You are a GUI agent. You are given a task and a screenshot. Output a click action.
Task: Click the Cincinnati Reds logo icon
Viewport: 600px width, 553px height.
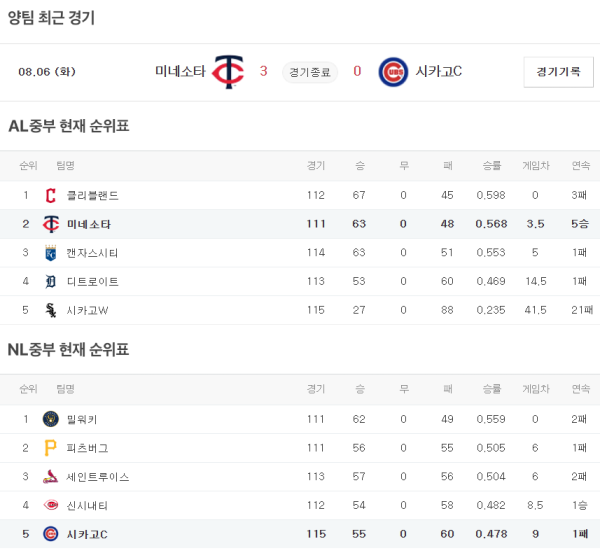tap(51, 507)
